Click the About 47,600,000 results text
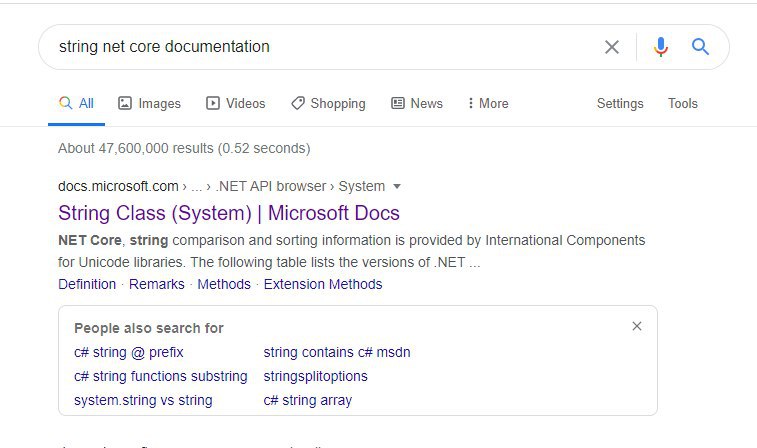The width and height of the screenshot is (757, 448). coord(184,148)
